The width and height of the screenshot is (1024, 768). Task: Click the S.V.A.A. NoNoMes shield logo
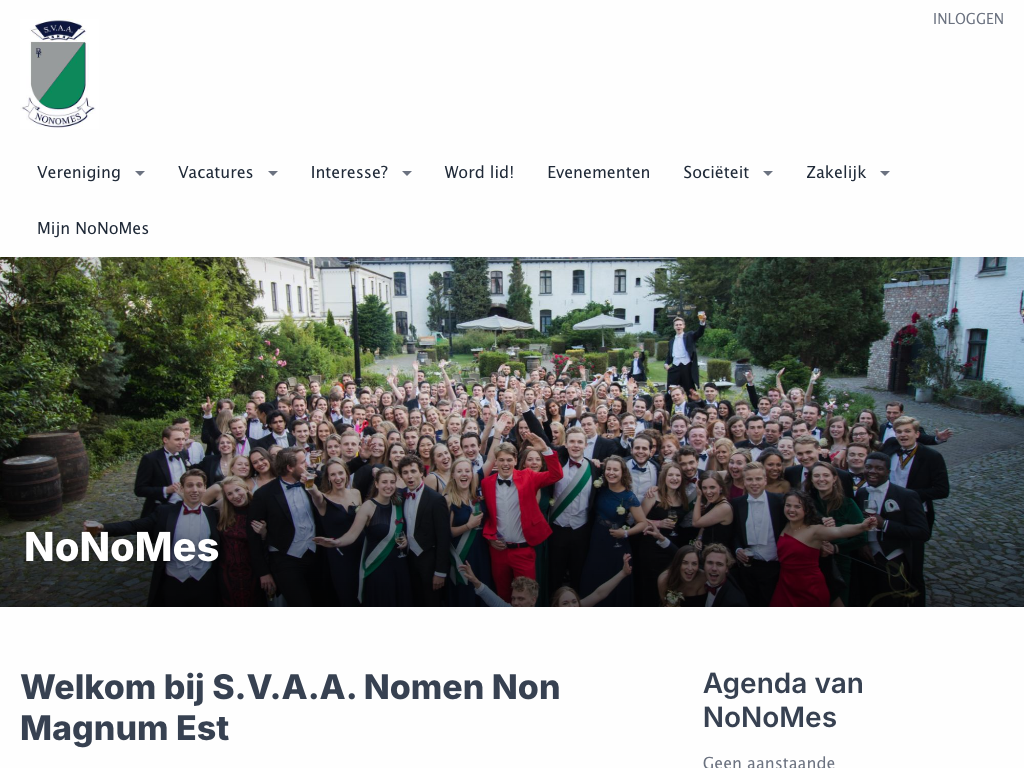58,74
